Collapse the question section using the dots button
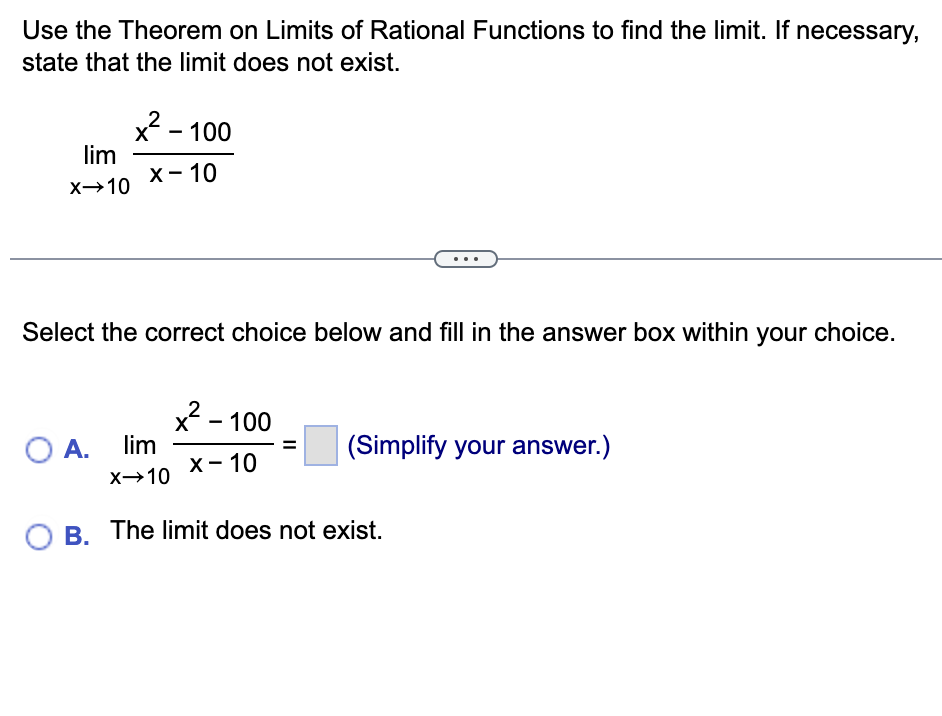The width and height of the screenshot is (942, 716). click(466, 258)
